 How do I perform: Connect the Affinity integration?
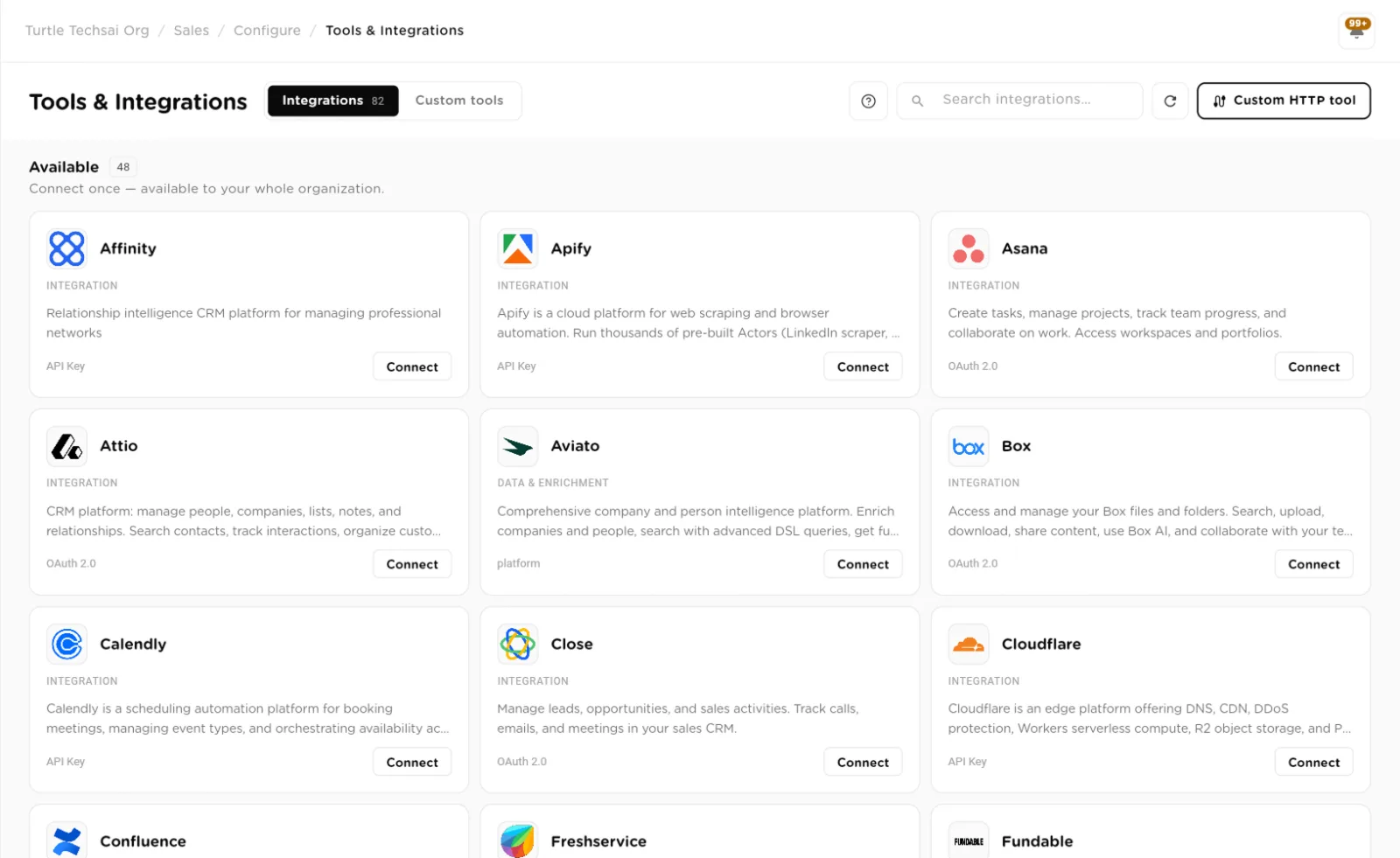point(412,366)
